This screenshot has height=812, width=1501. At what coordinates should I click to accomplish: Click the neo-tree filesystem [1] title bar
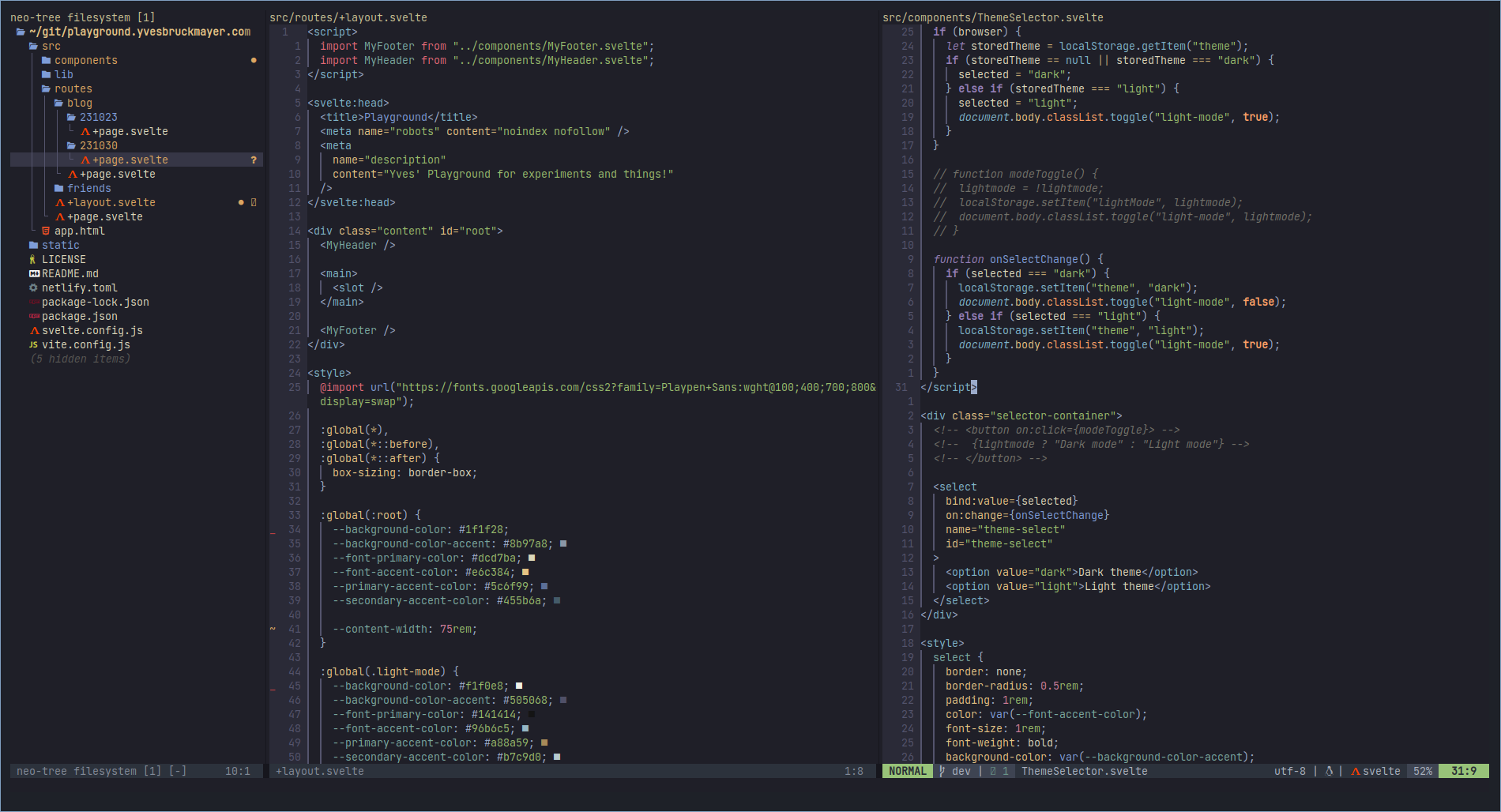[x=83, y=17]
